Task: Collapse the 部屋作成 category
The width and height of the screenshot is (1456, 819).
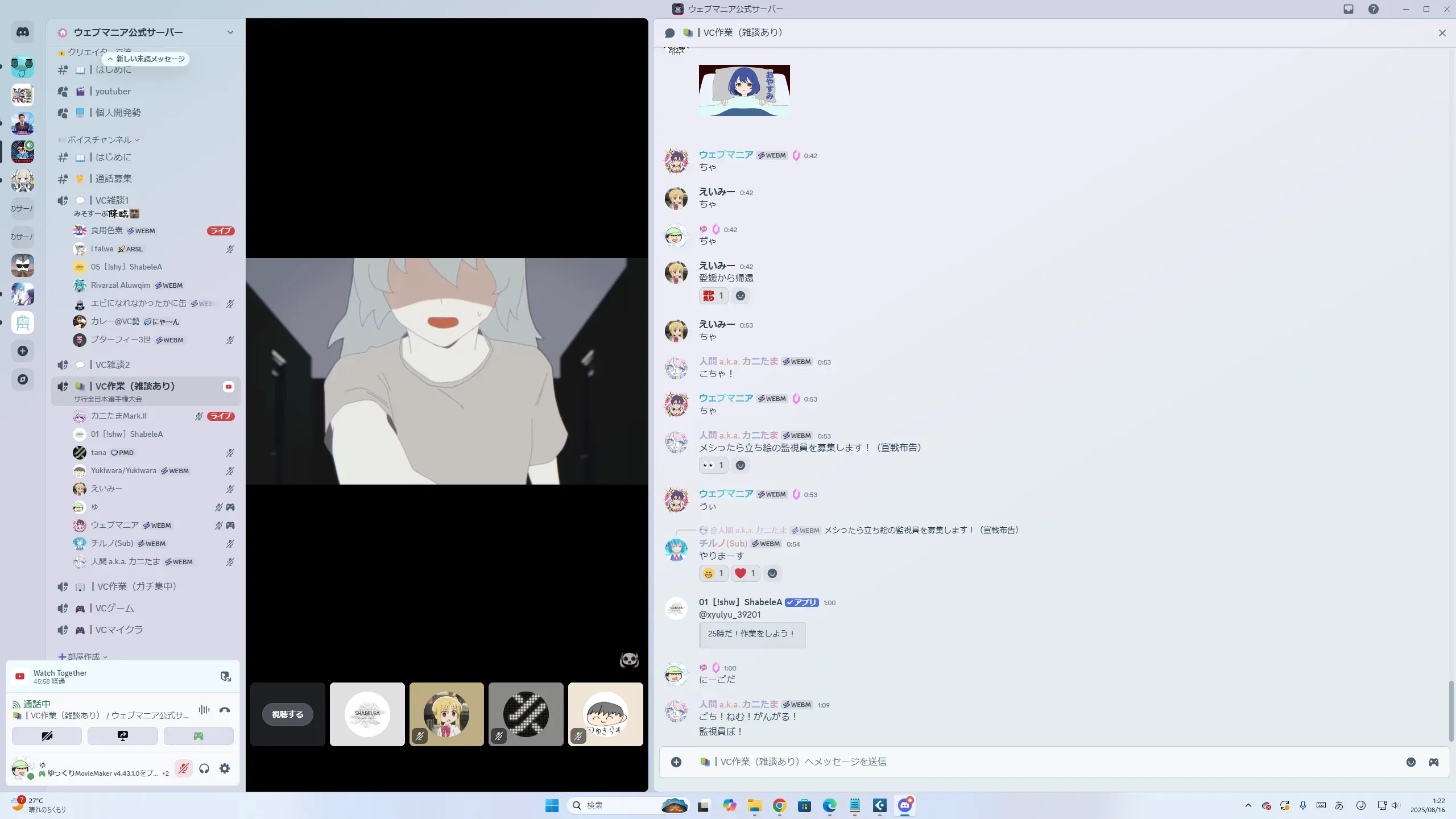Action: (84, 656)
